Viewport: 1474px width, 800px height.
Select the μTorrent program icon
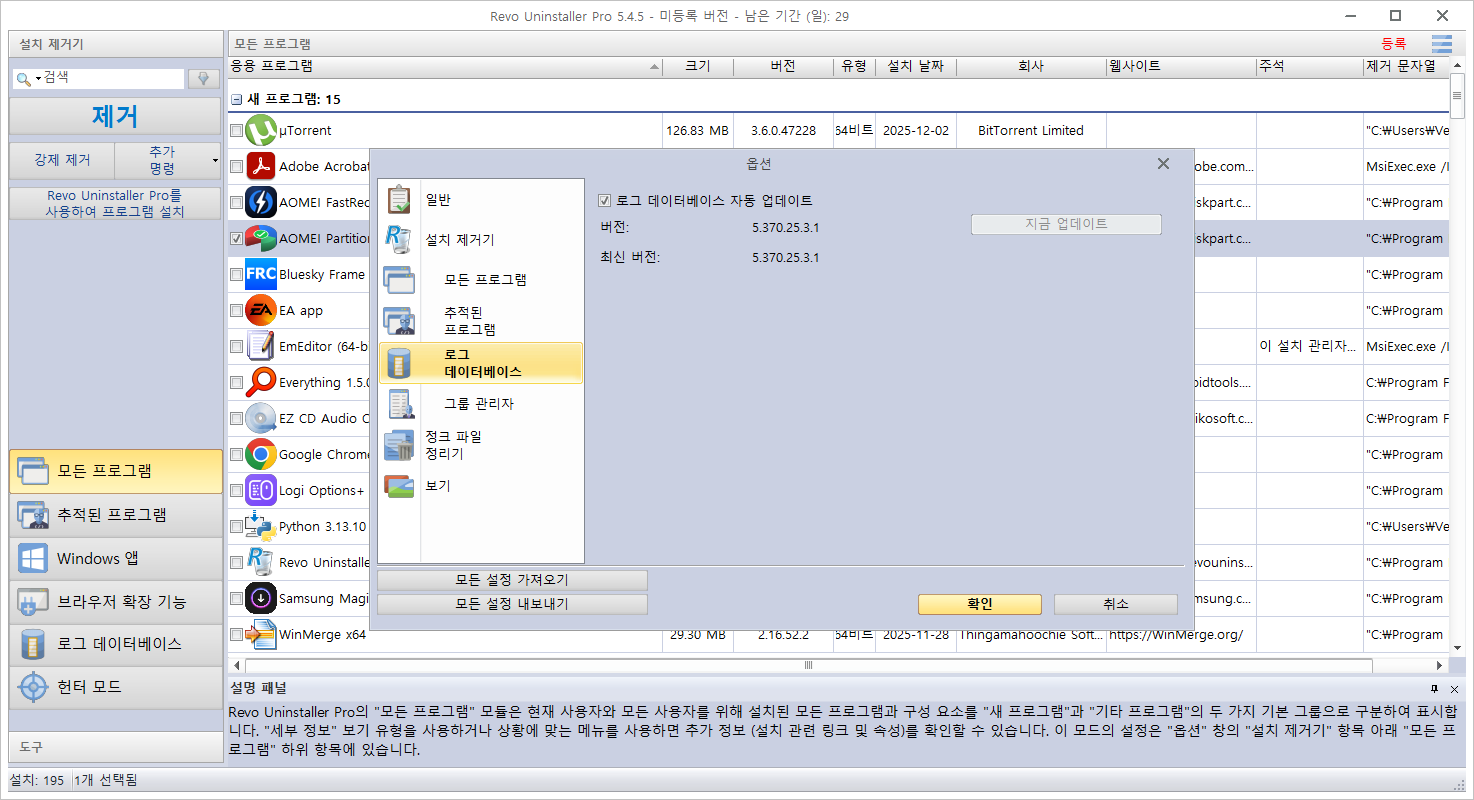261,131
